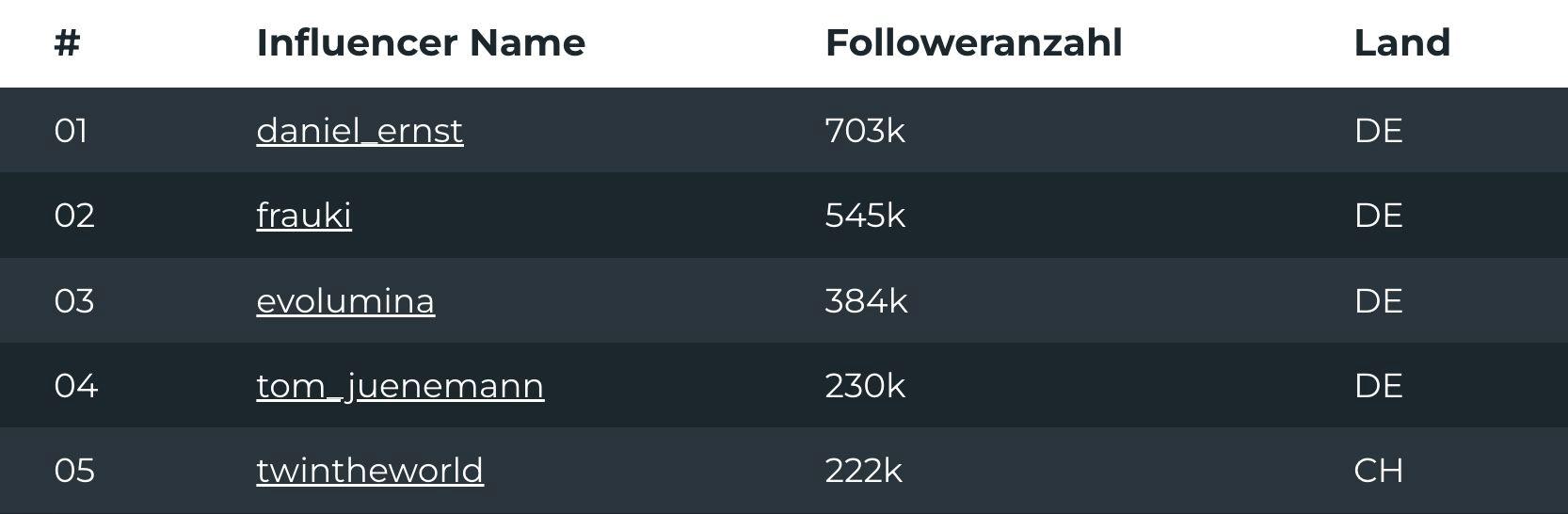The width and height of the screenshot is (1568, 514).
Task: Click rank number 03 cell
Action: [74, 301]
